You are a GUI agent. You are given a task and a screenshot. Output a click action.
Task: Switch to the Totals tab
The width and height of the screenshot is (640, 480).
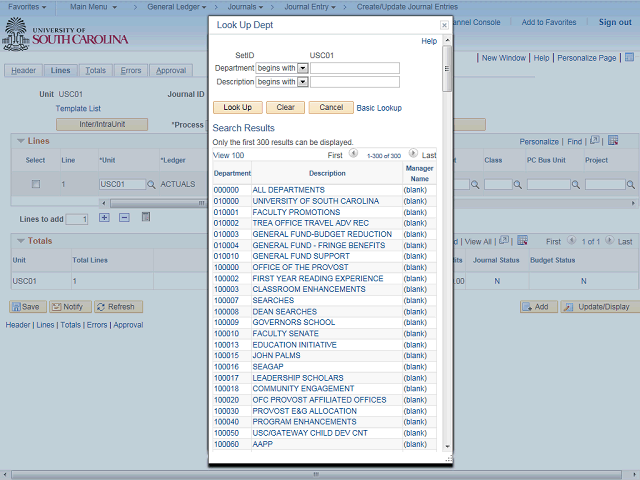[96, 71]
